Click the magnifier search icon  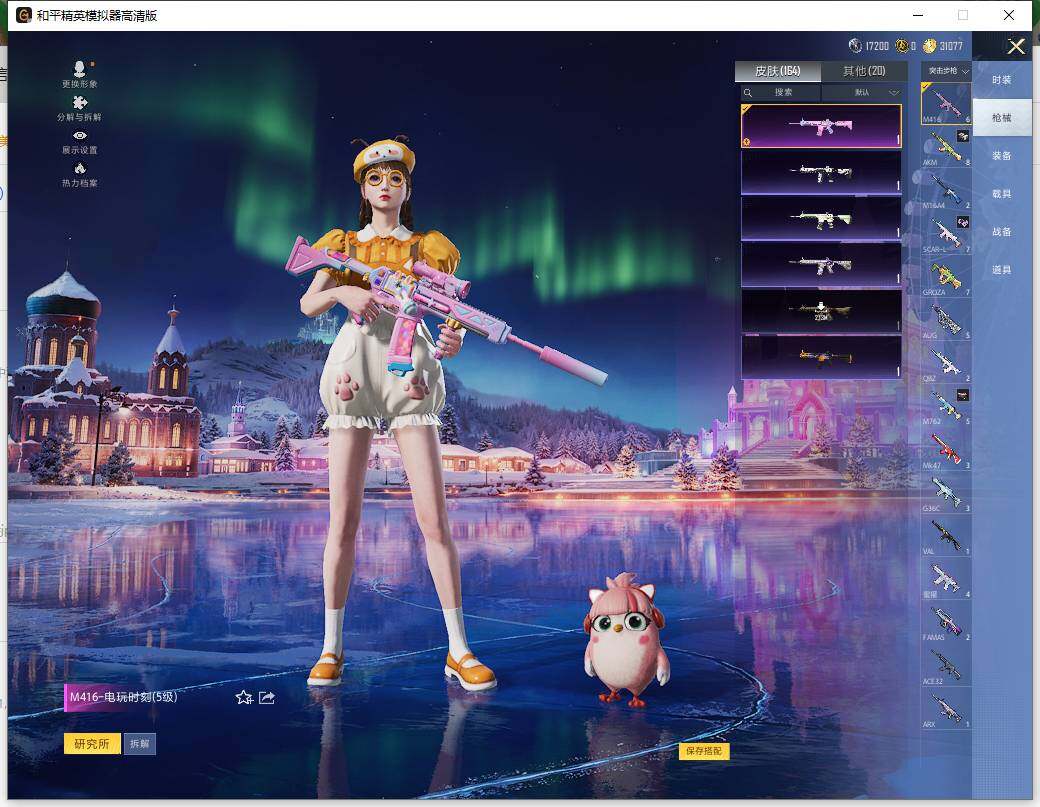pyautogui.click(x=748, y=92)
